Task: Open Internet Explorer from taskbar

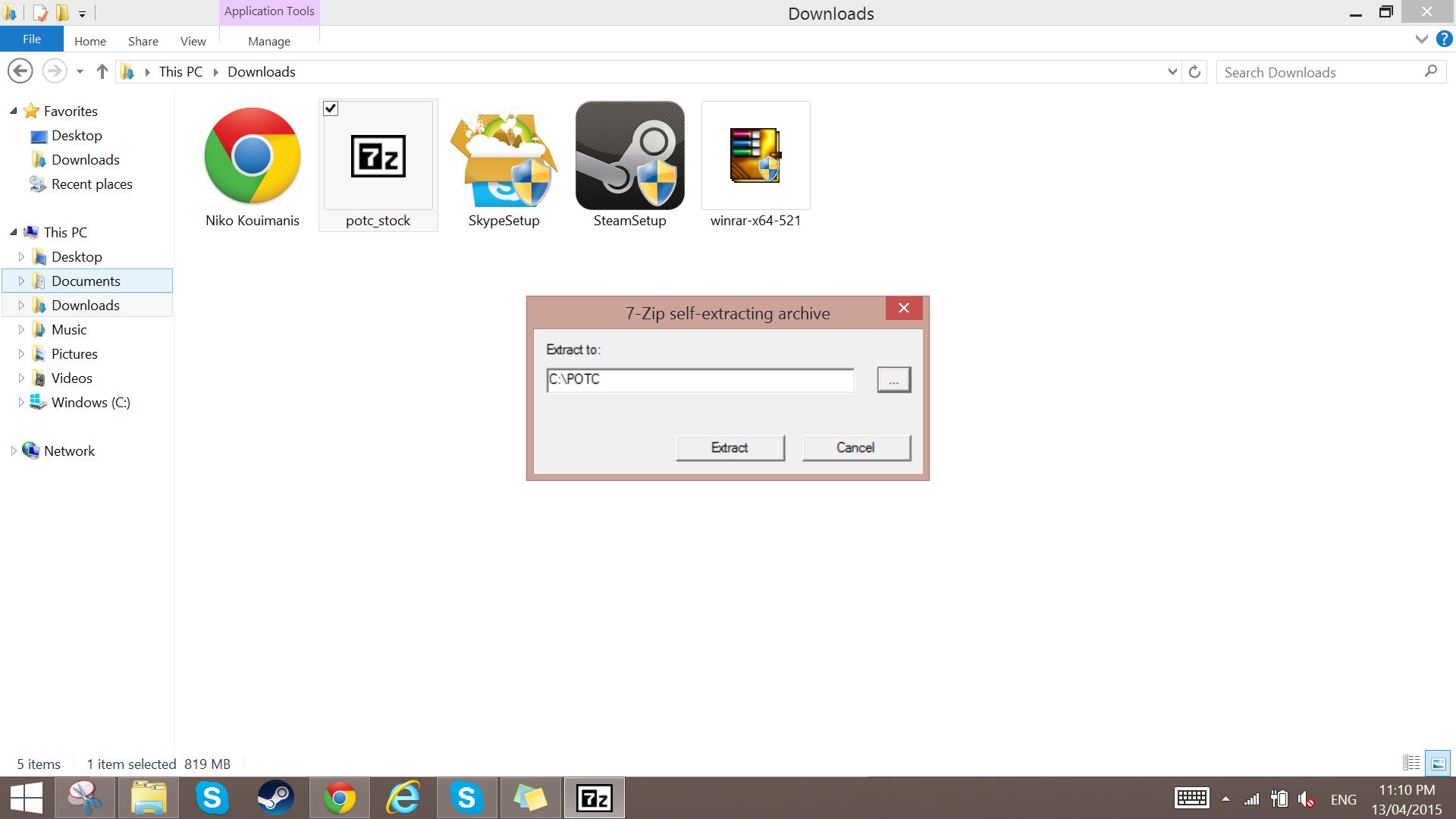Action: click(x=403, y=798)
